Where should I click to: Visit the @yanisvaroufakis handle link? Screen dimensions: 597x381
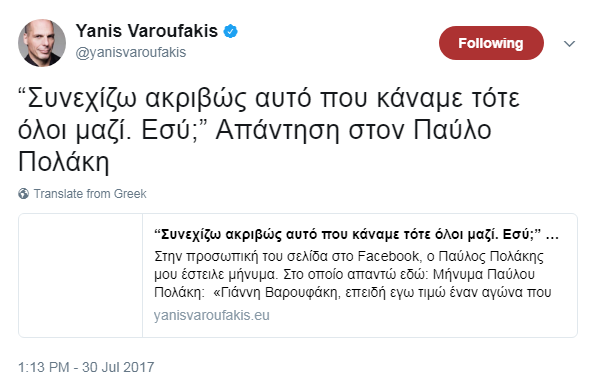pos(131,52)
